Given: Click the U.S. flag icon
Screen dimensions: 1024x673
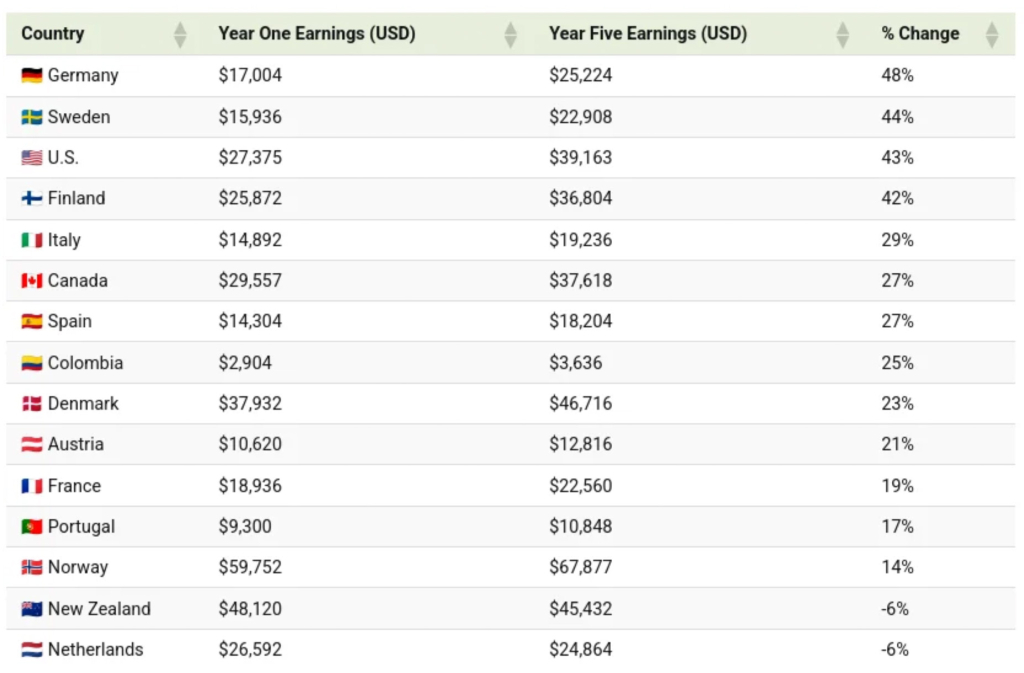Looking at the screenshot, I should click(x=31, y=158).
